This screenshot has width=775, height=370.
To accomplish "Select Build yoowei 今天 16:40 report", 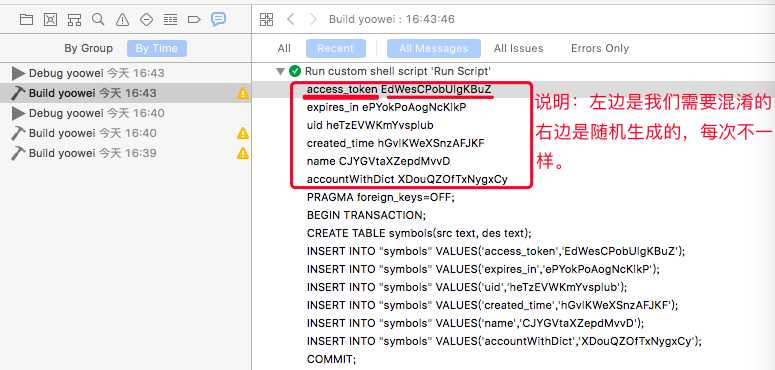I will tap(126, 133).
